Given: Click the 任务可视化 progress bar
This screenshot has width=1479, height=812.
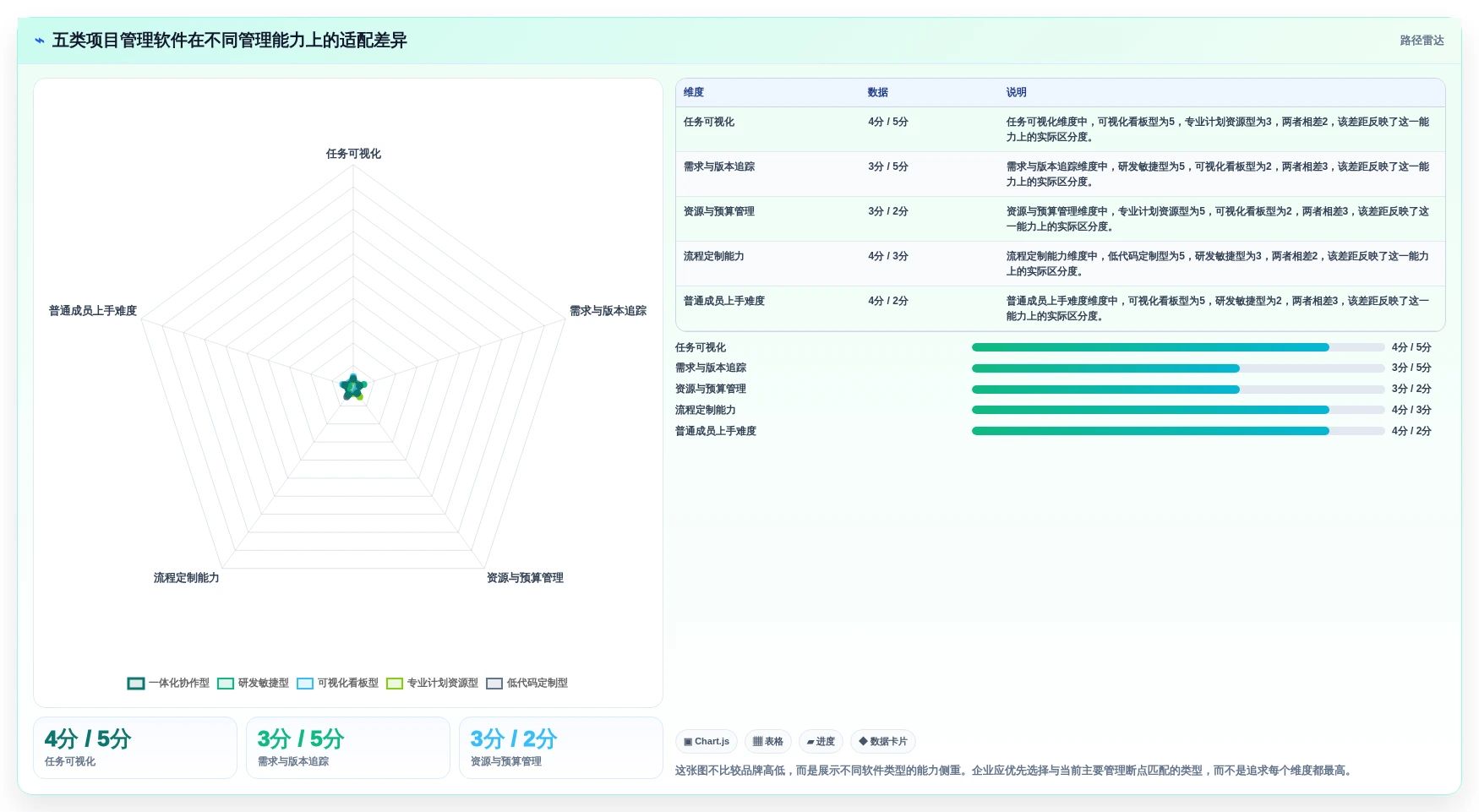Looking at the screenshot, I should pyautogui.click(x=1178, y=347).
